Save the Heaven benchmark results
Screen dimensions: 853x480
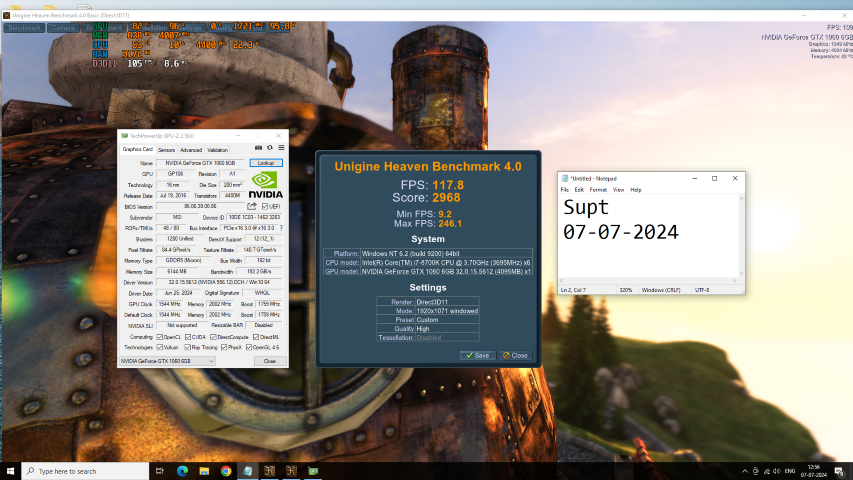478,355
